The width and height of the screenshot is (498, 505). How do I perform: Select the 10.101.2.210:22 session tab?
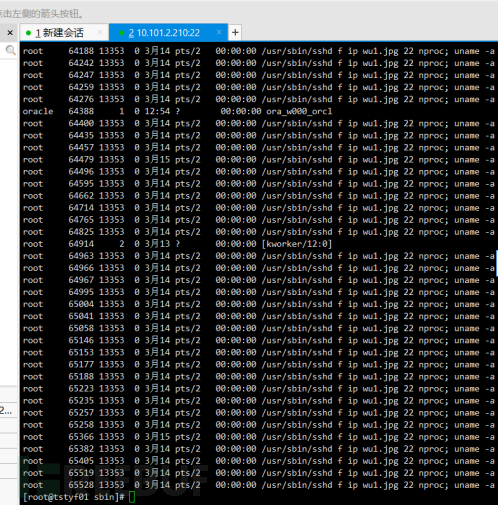[168, 33]
